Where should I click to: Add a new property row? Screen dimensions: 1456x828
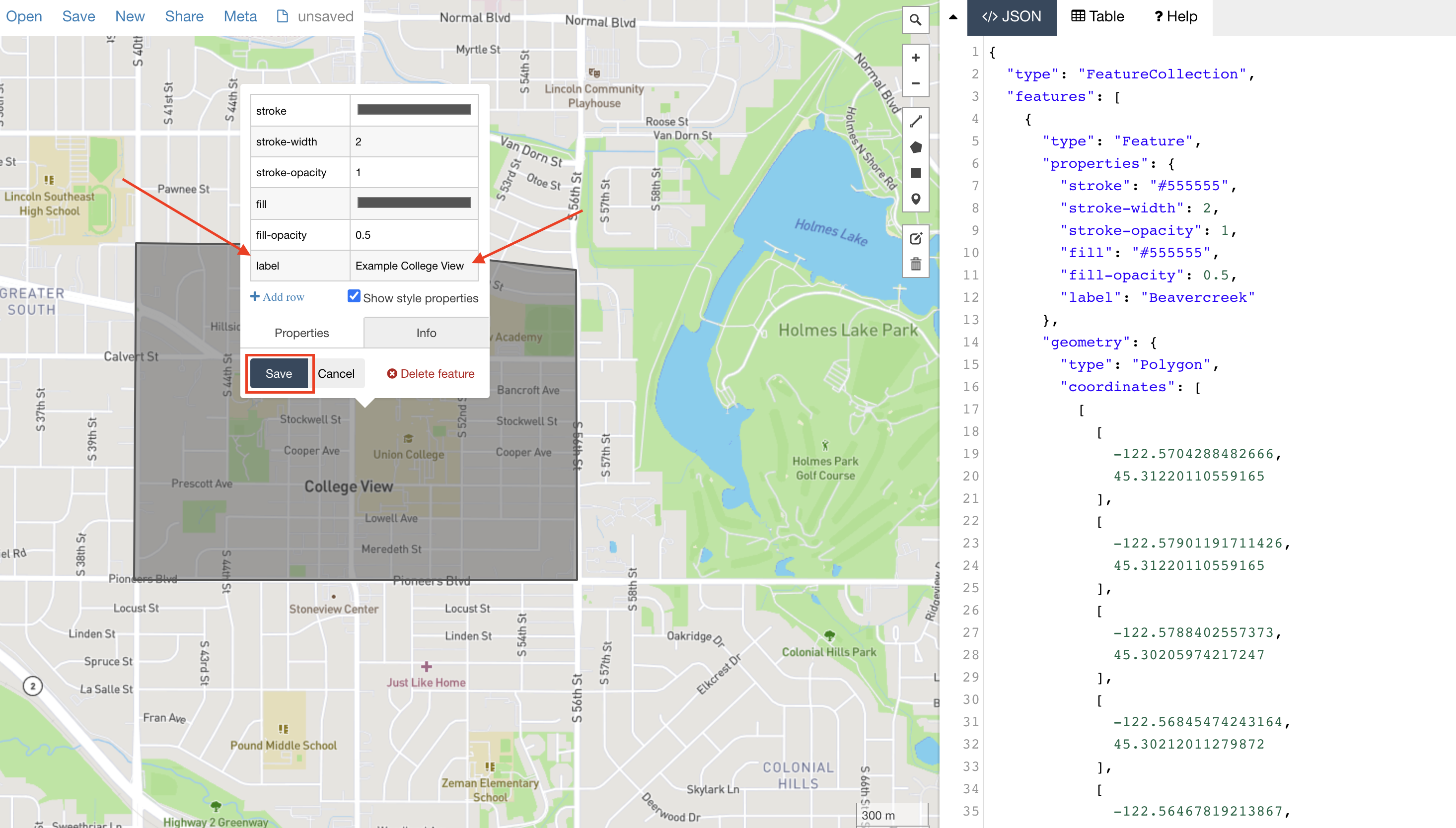point(277,296)
